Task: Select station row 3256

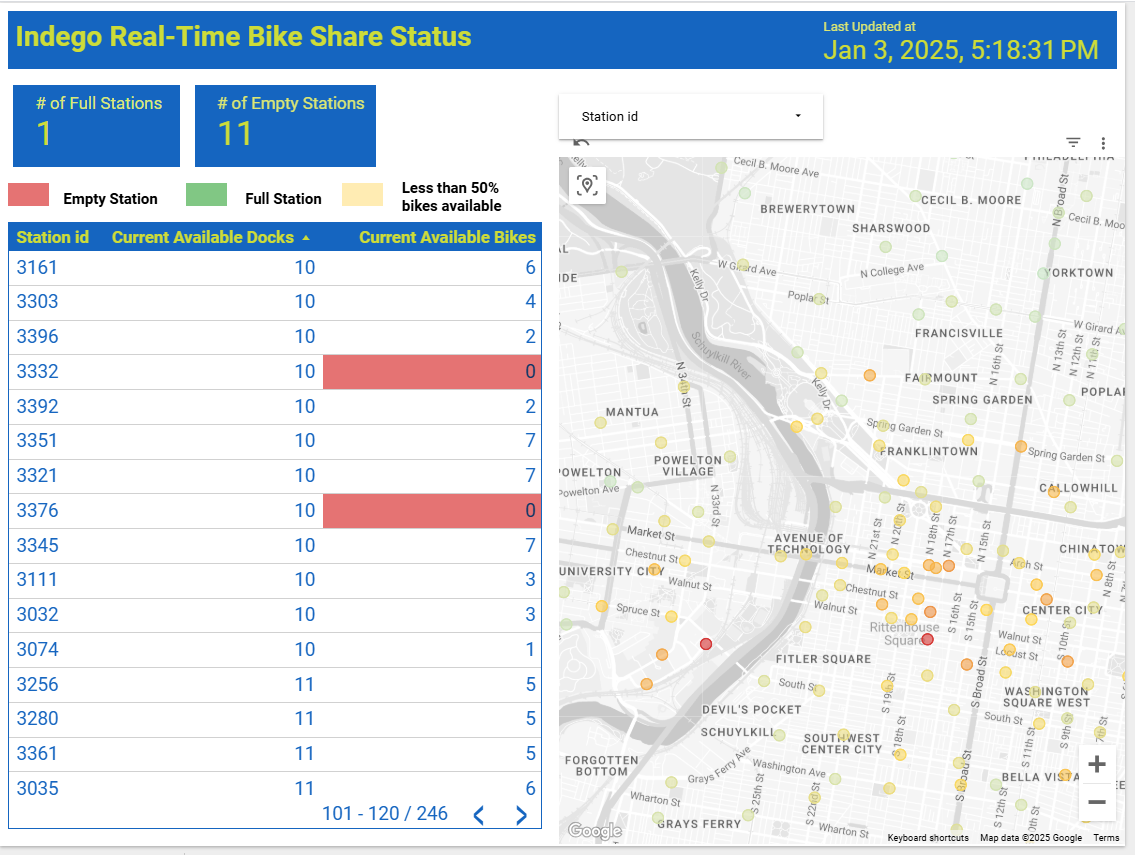Action: point(275,684)
